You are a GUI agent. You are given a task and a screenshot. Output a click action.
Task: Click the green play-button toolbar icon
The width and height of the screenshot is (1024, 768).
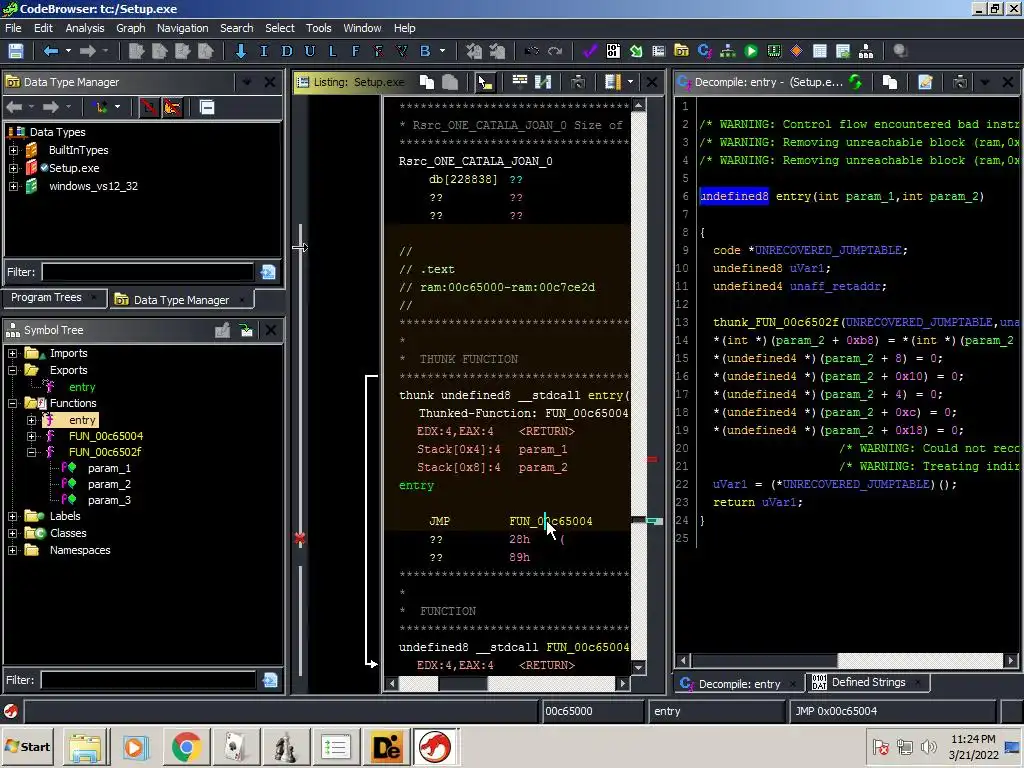point(751,51)
